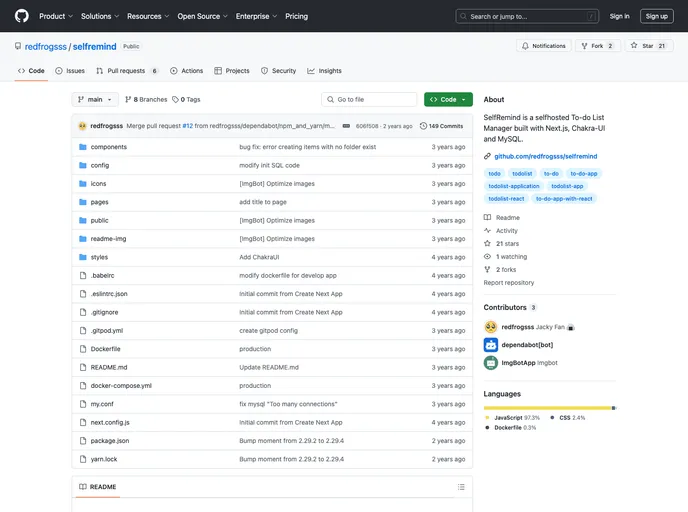Click the config folder icon

pos(82,165)
